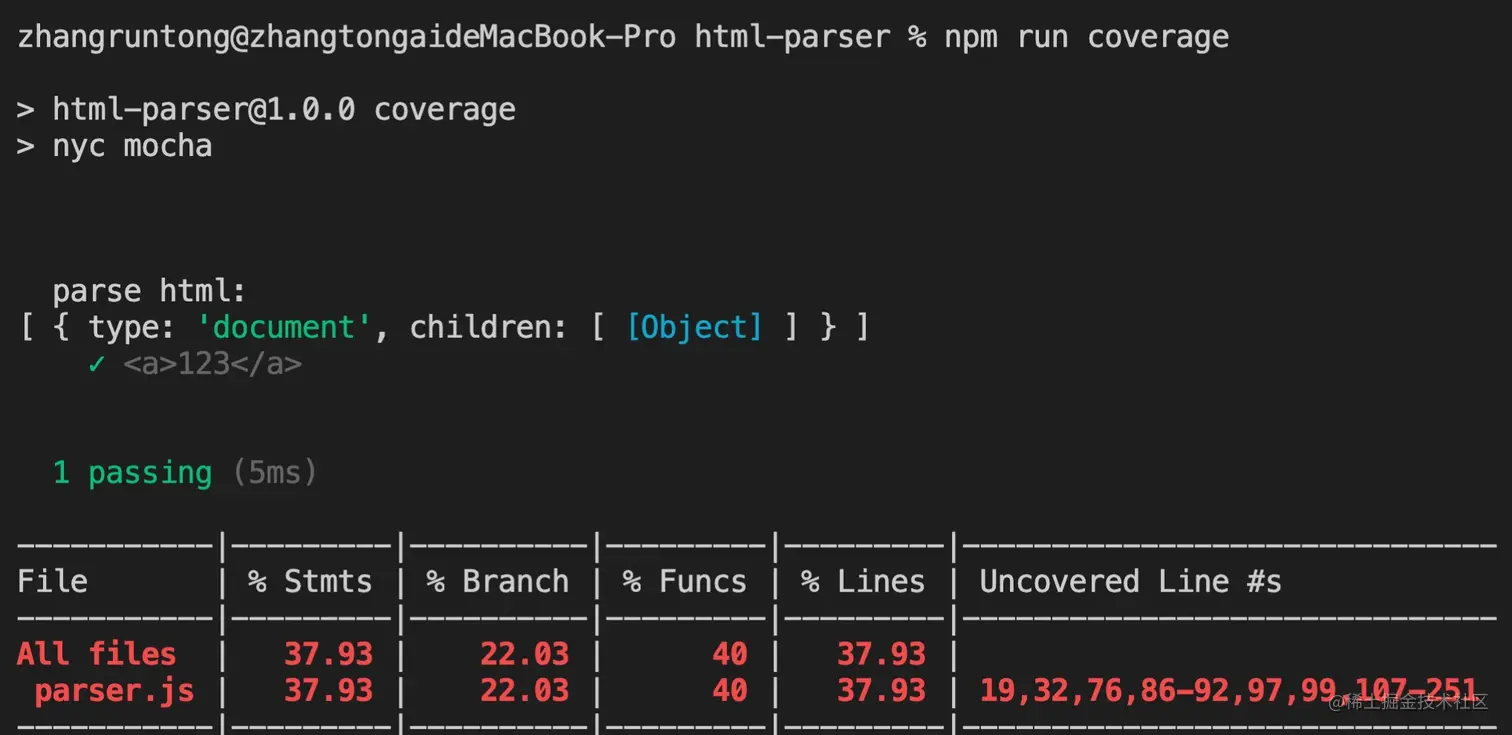Image resolution: width=1512 pixels, height=735 pixels.
Task: Click the 'File' column header
Action: (x=52, y=581)
